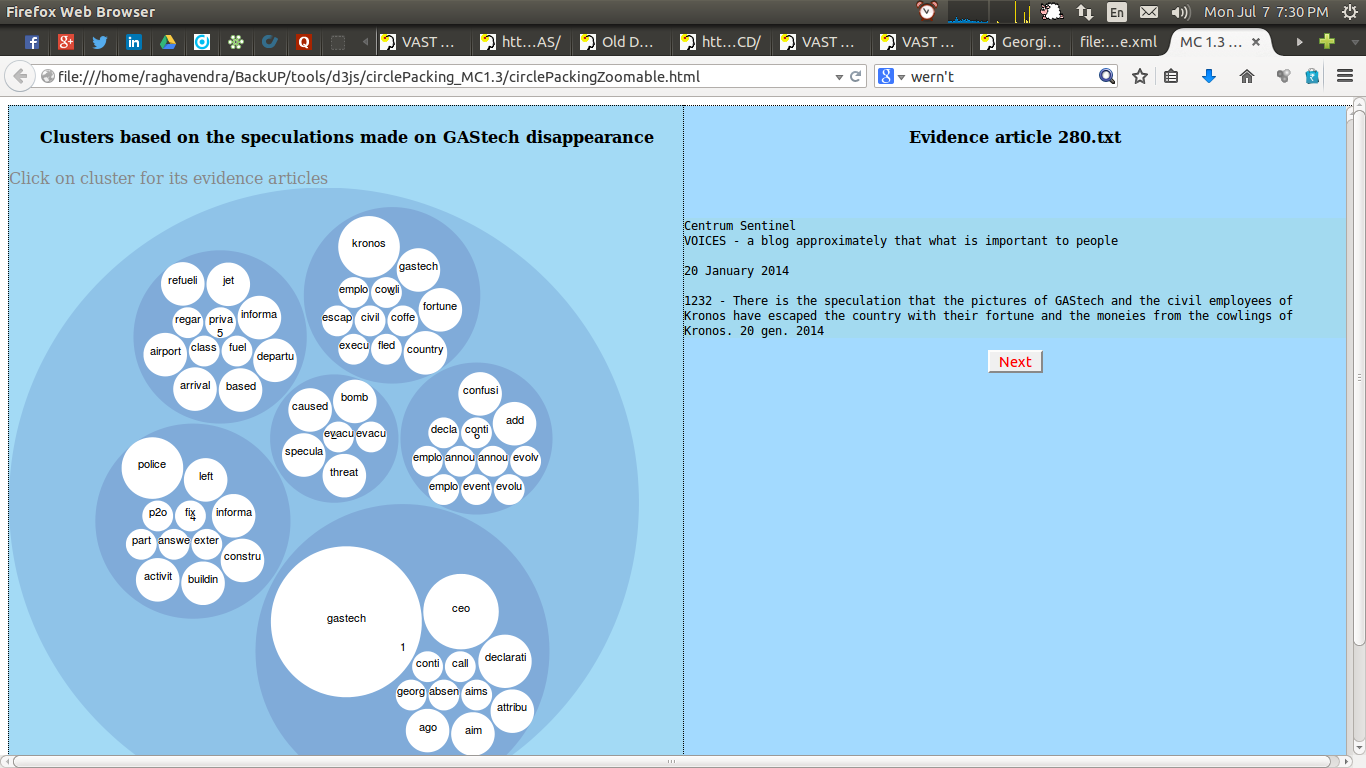Click the vertical page scrollbar
Image resolution: width=1366 pixels, height=768 pixels.
(1358, 375)
